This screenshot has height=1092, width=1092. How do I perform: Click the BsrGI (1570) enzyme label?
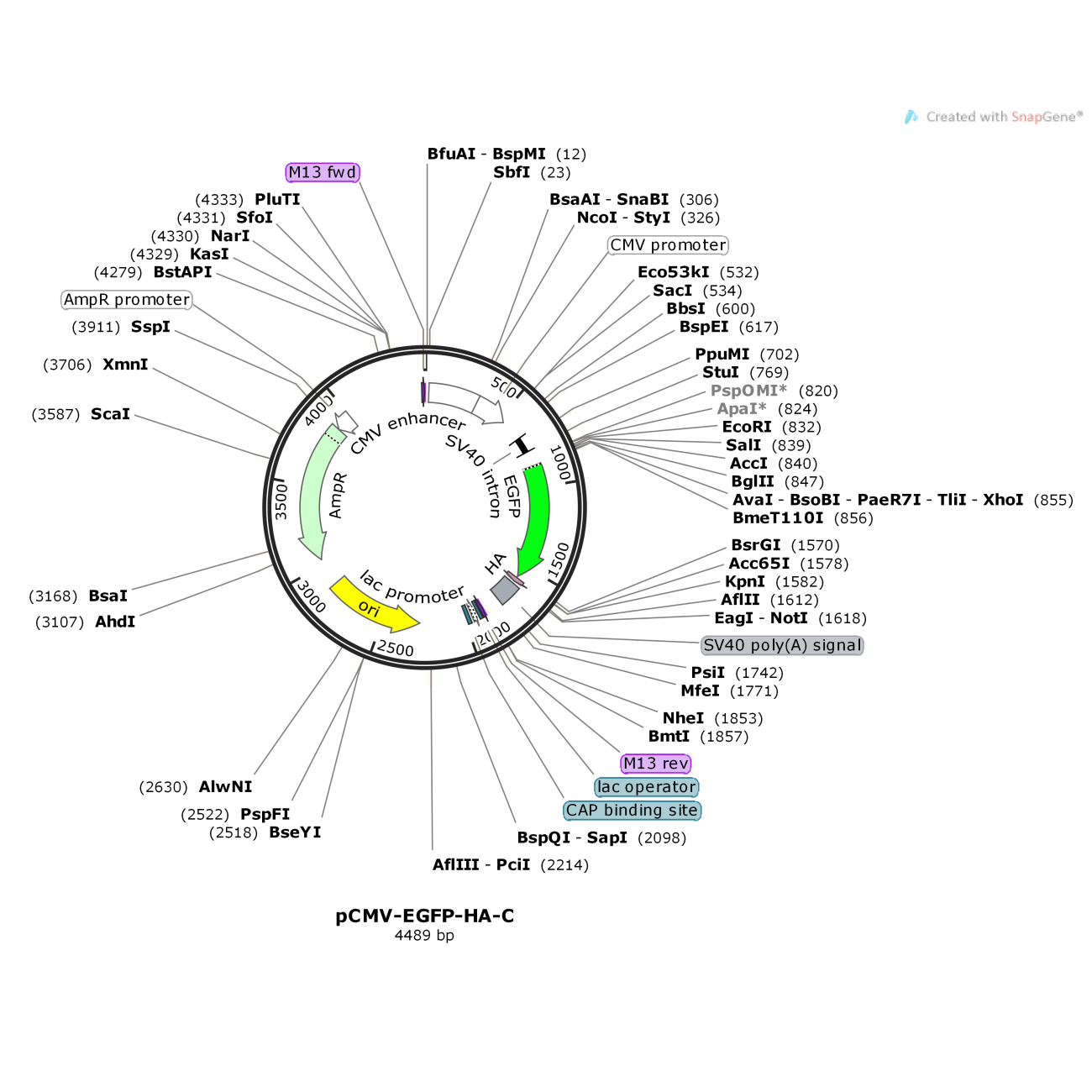click(x=785, y=545)
